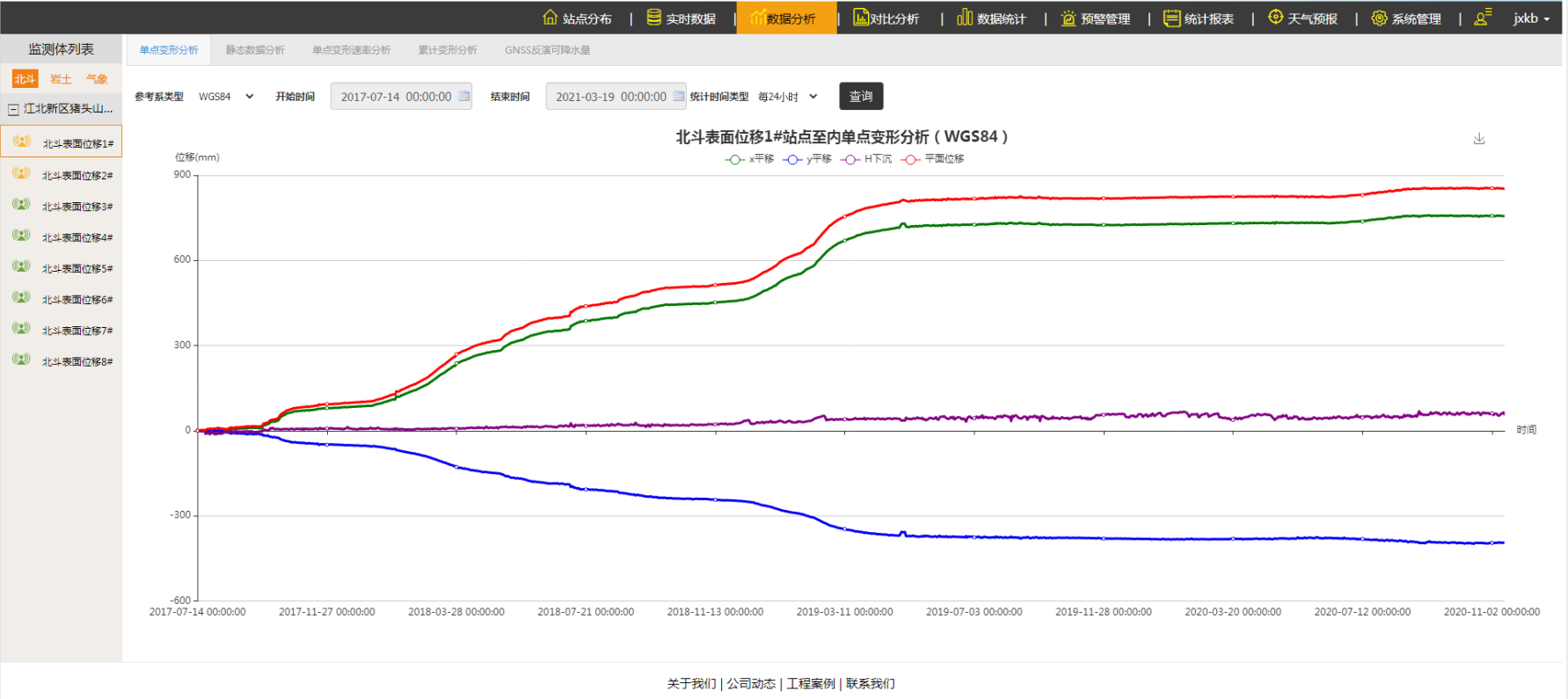
Task: Open 站点分布 home icon
Action: [551, 18]
